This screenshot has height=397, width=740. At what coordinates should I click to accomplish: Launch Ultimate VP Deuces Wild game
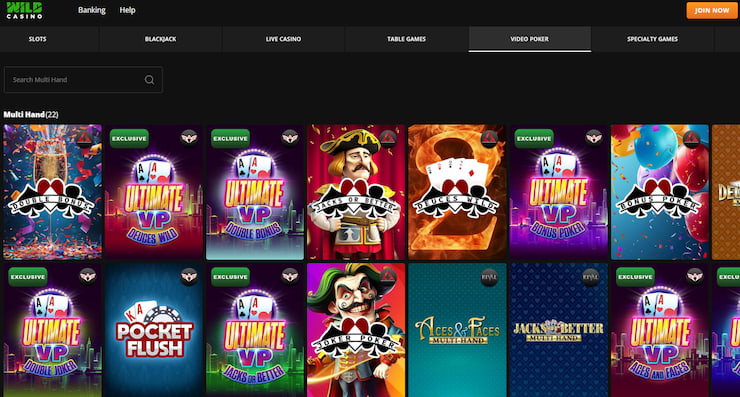pyautogui.click(x=153, y=192)
